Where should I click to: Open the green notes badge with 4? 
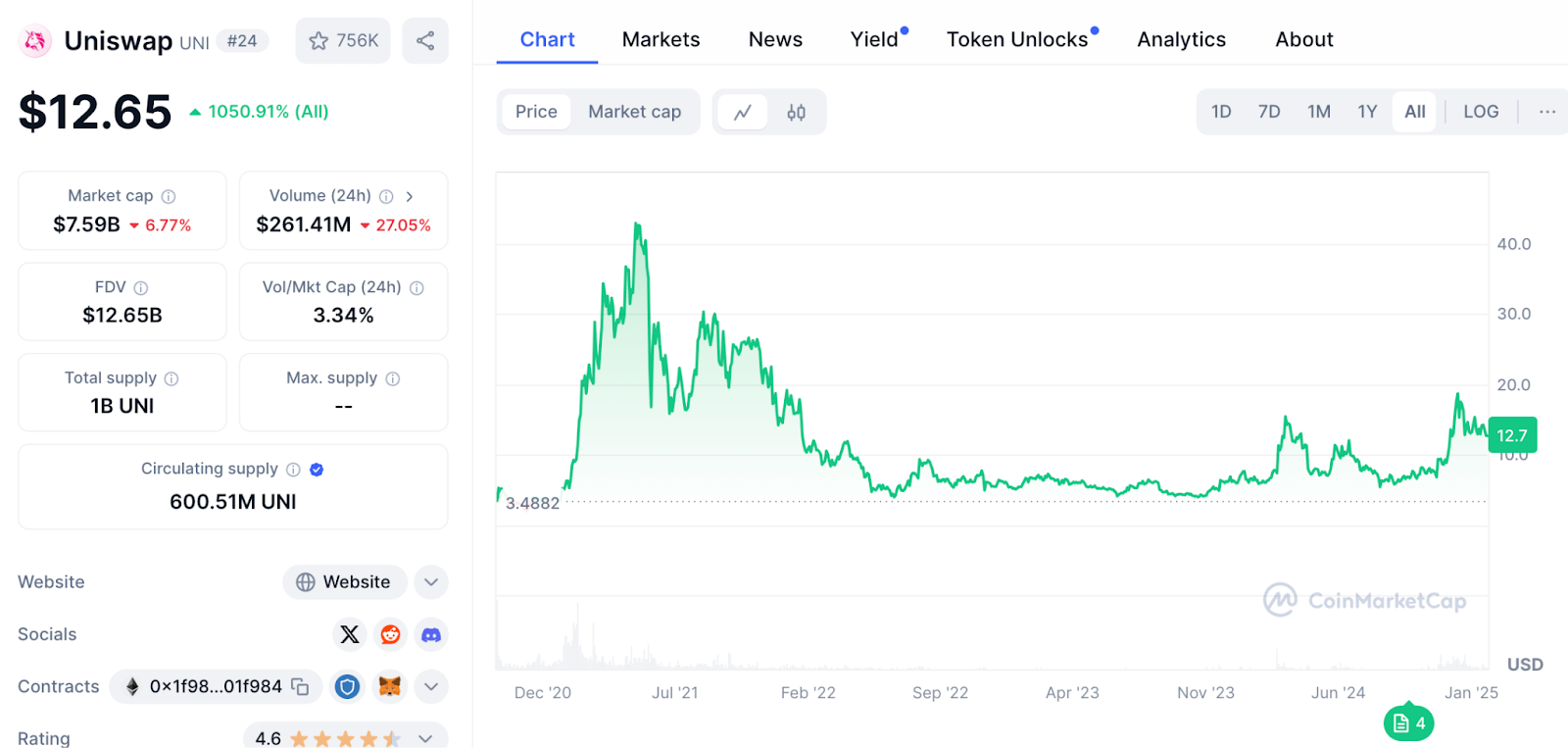(x=1409, y=723)
